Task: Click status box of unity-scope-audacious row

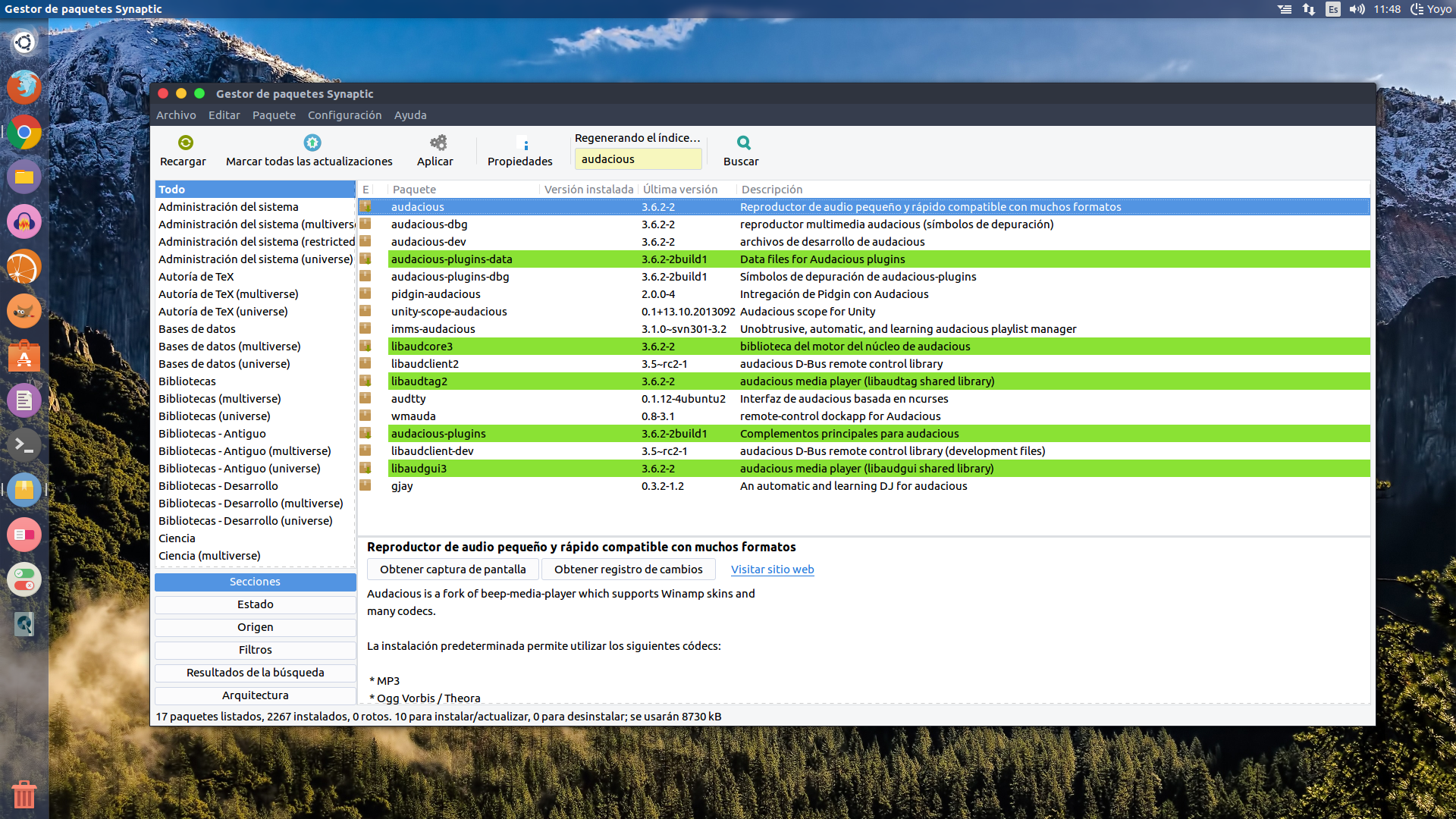Action: tap(366, 311)
